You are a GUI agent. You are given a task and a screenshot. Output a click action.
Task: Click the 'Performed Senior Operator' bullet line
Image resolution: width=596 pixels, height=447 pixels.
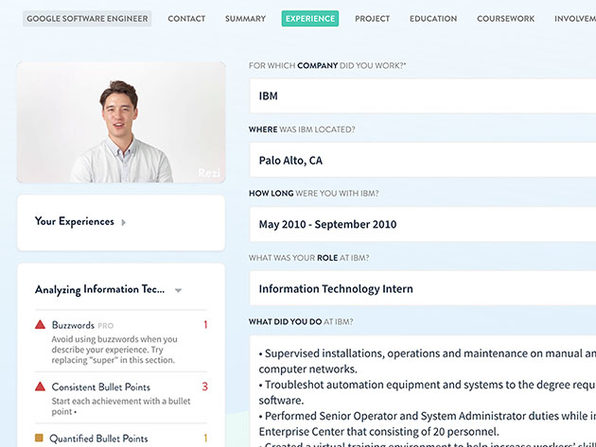click(427, 424)
